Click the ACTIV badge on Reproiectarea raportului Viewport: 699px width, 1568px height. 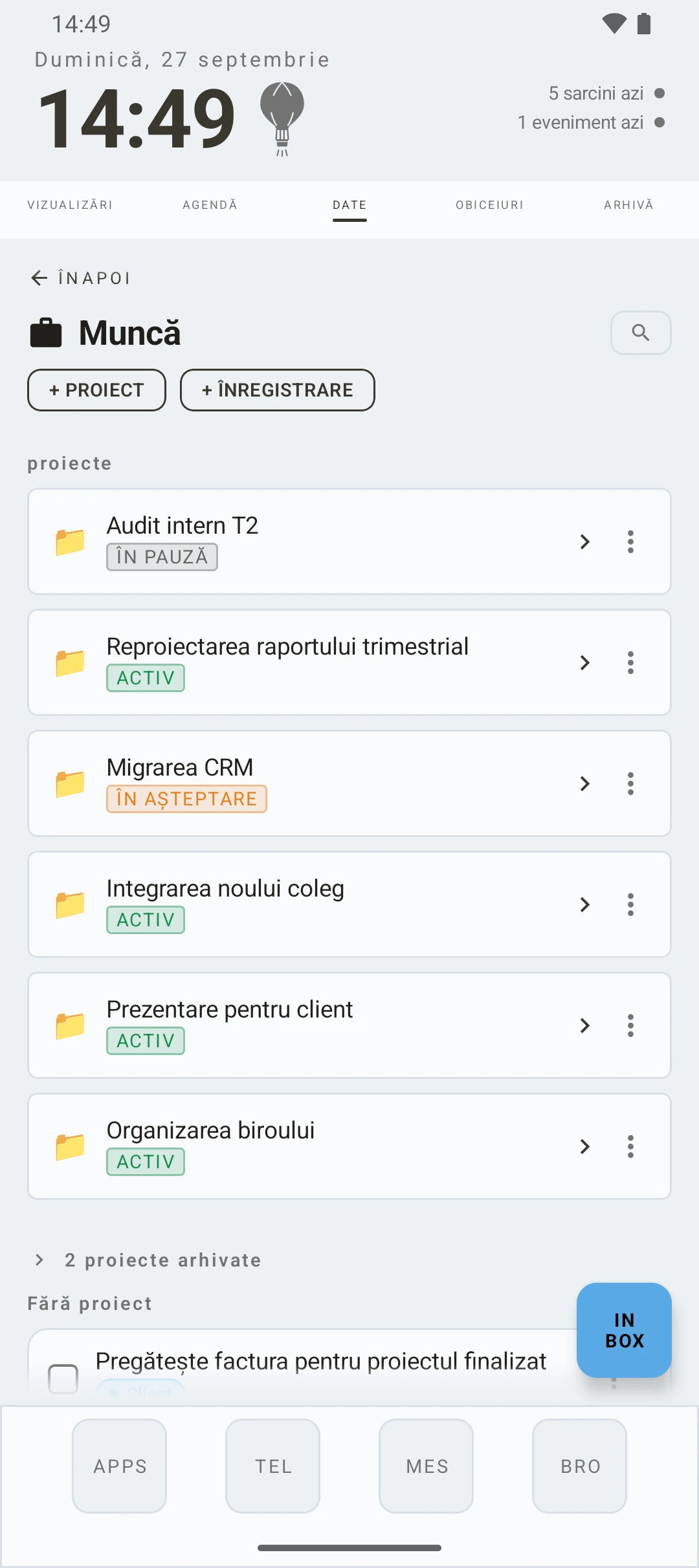[146, 678]
